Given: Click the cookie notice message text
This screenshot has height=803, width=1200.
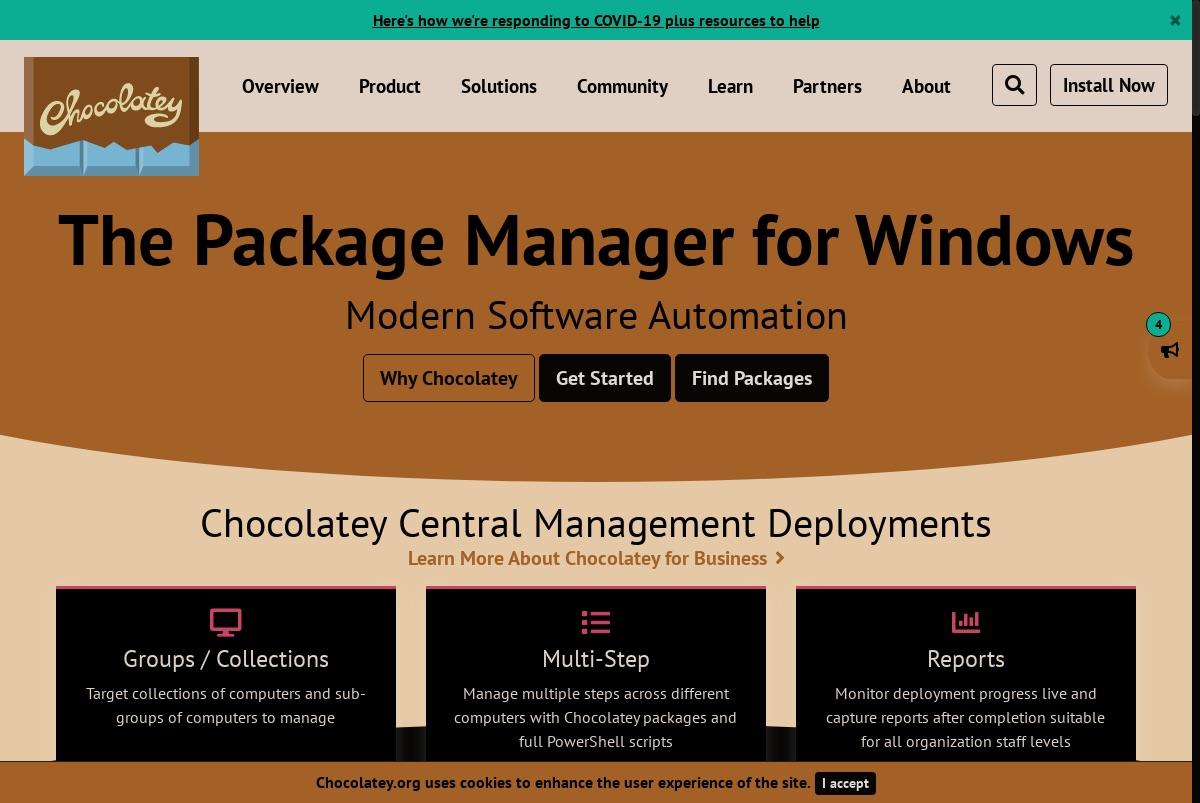Looking at the screenshot, I should pyautogui.click(x=563, y=783).
